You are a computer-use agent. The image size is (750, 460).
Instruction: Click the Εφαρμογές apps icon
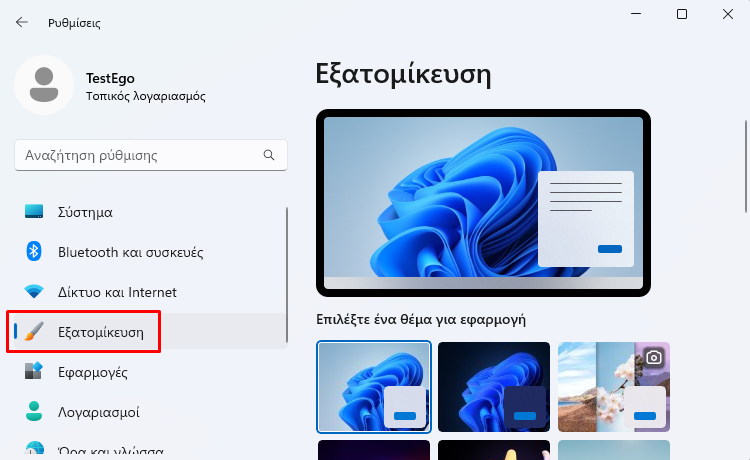(34, 371)
